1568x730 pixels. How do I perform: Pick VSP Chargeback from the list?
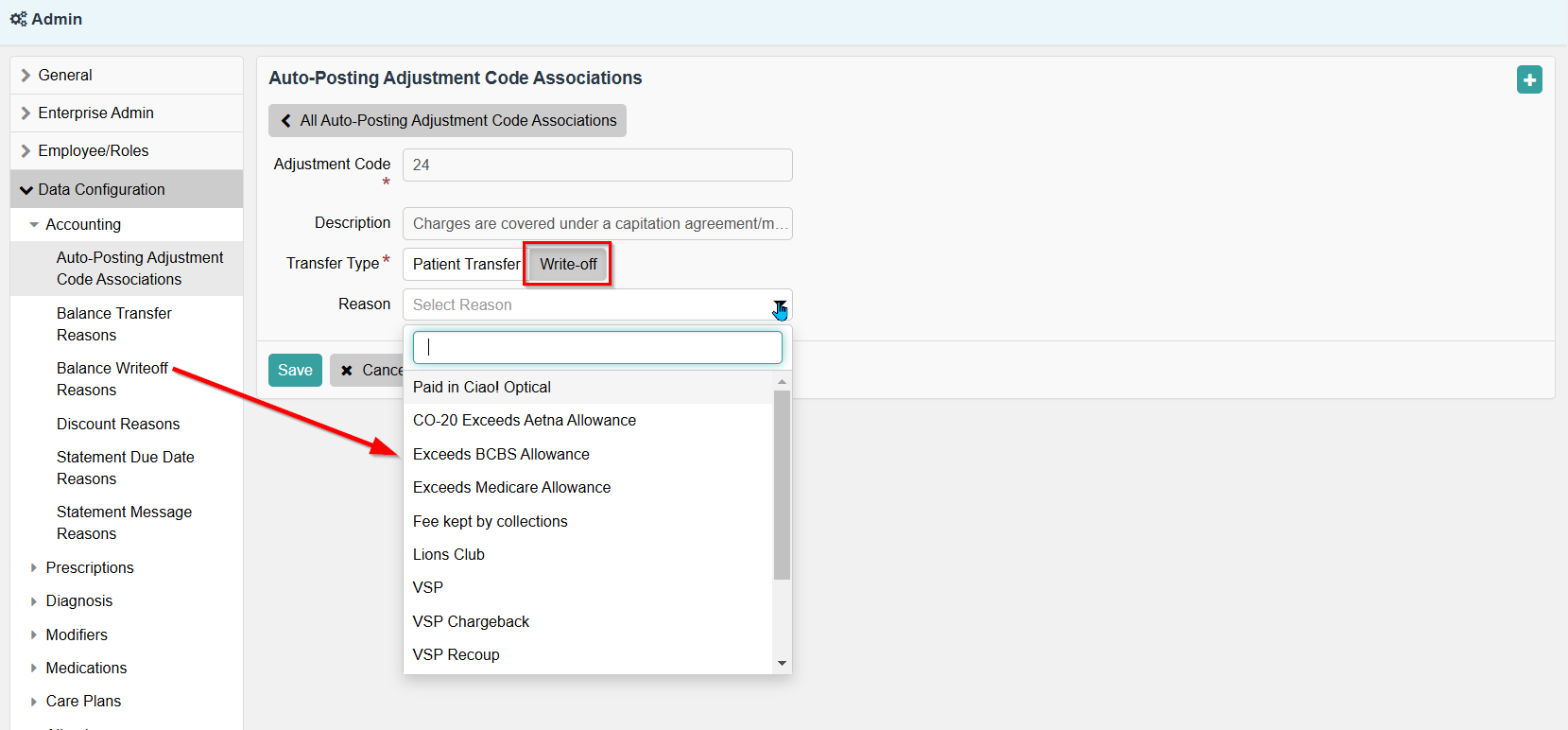471,622
